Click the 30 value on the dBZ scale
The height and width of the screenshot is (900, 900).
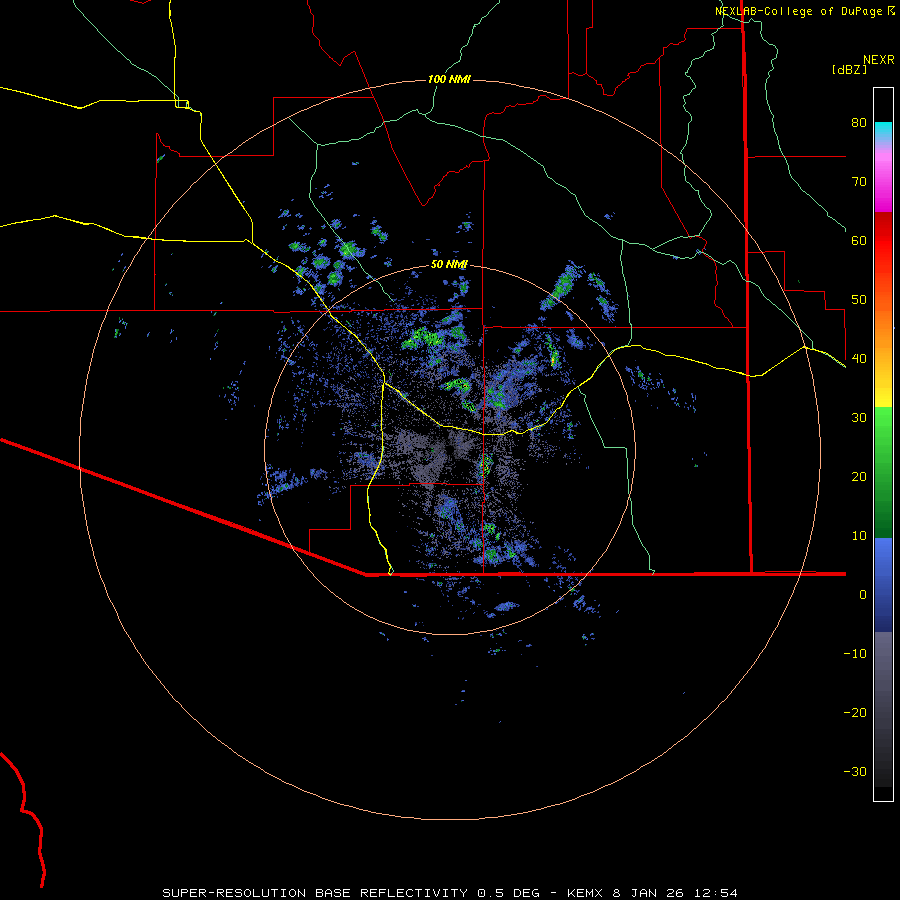tap(859, 418)
